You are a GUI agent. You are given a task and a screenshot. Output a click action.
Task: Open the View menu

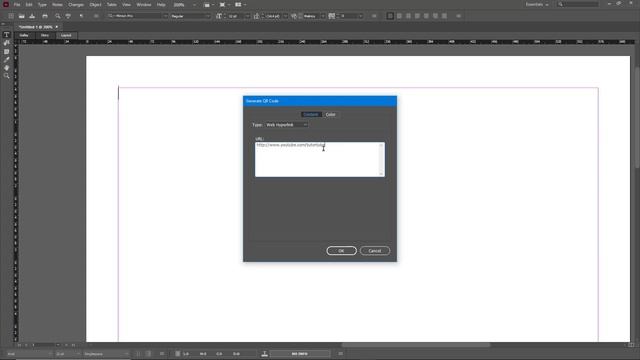pyautogui.click(x=127, y=4)
